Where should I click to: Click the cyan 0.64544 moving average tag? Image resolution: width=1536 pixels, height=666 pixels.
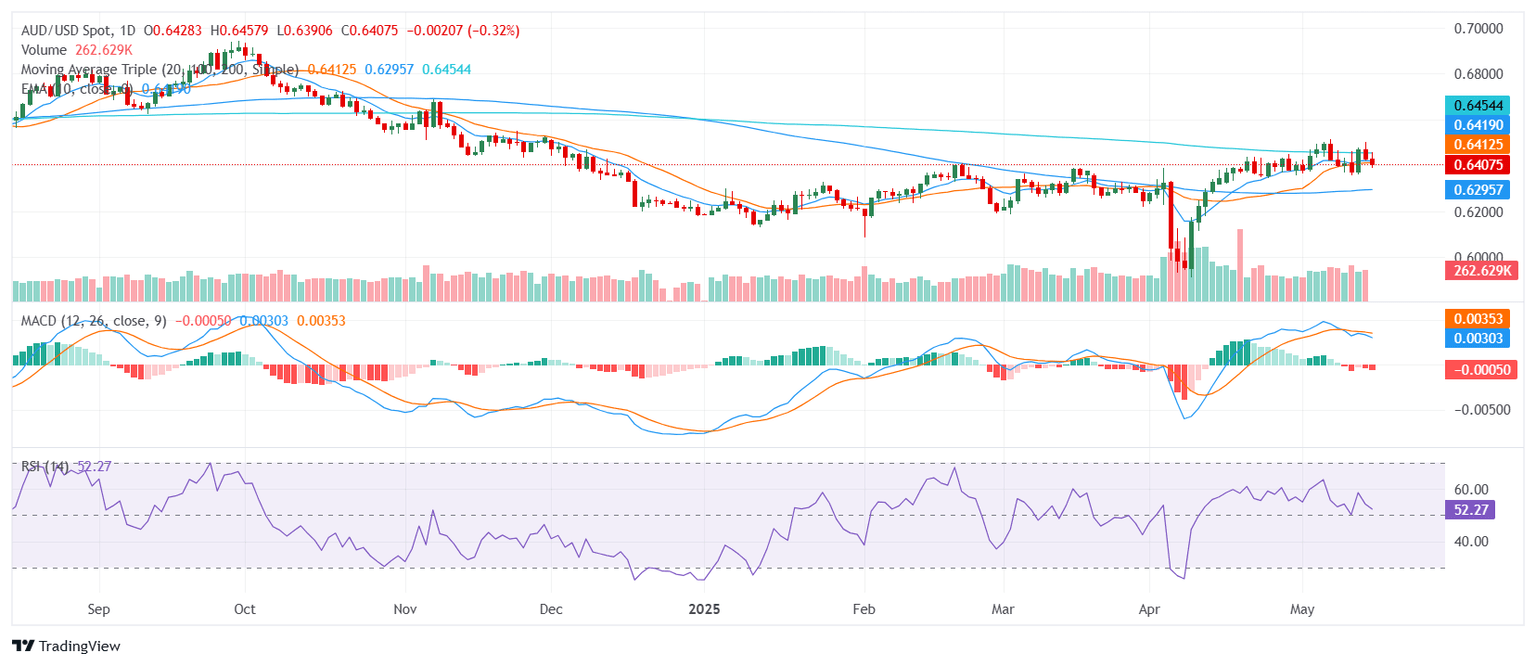pos(1481,105)
